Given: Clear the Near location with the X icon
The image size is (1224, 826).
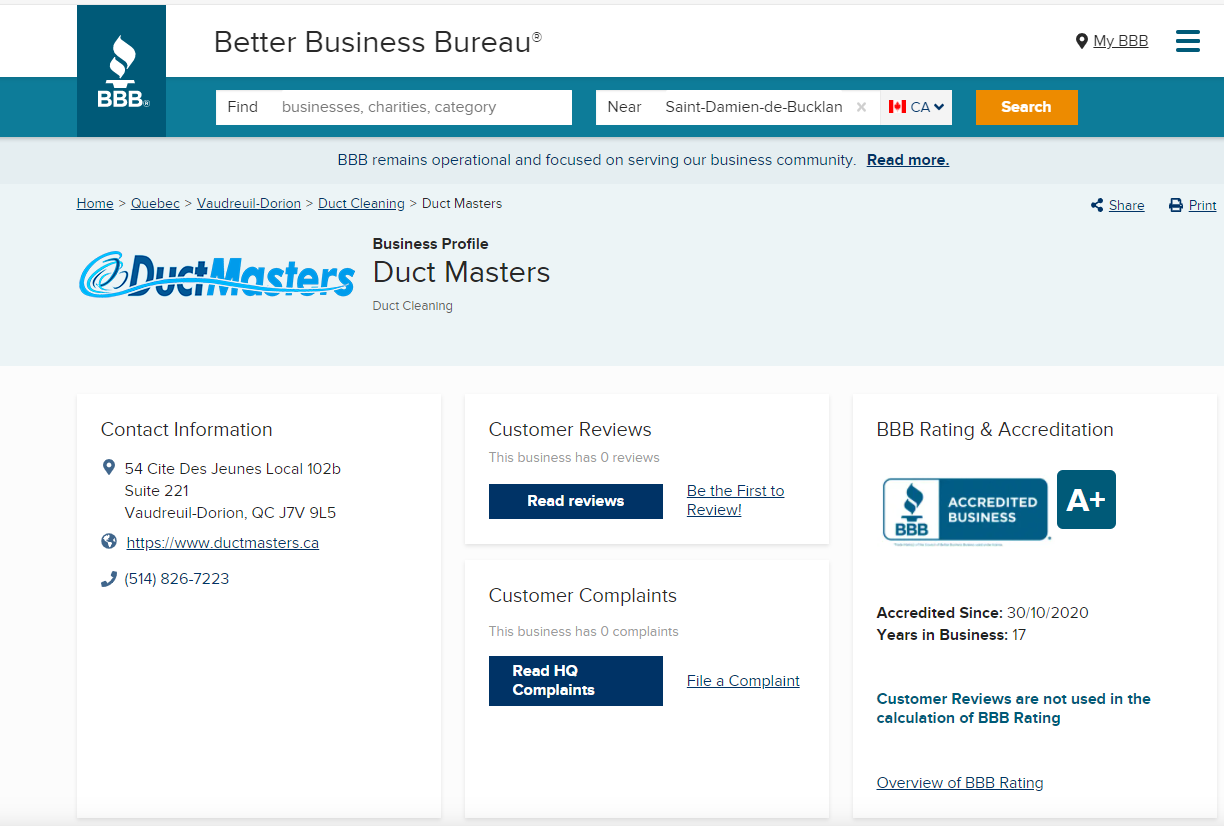Looking at the screenshot, I should click(861, 107).
